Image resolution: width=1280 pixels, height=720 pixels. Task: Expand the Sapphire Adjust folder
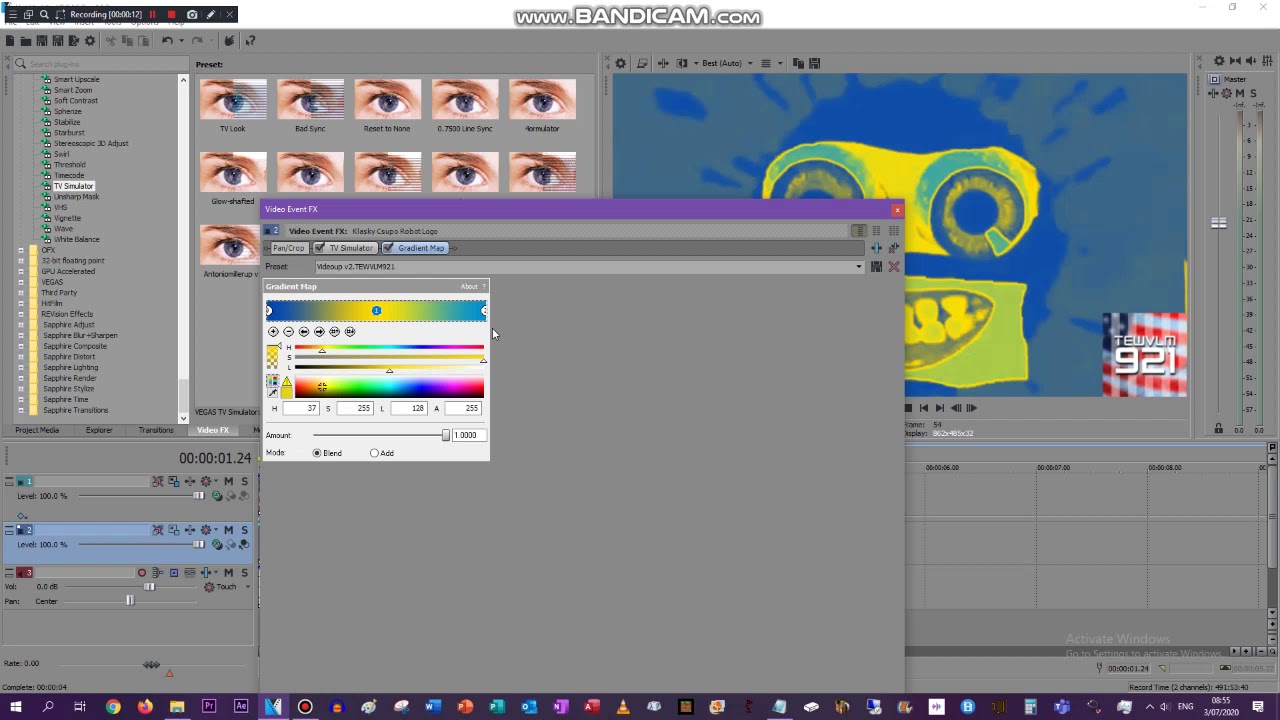click(x=21, y=325)
